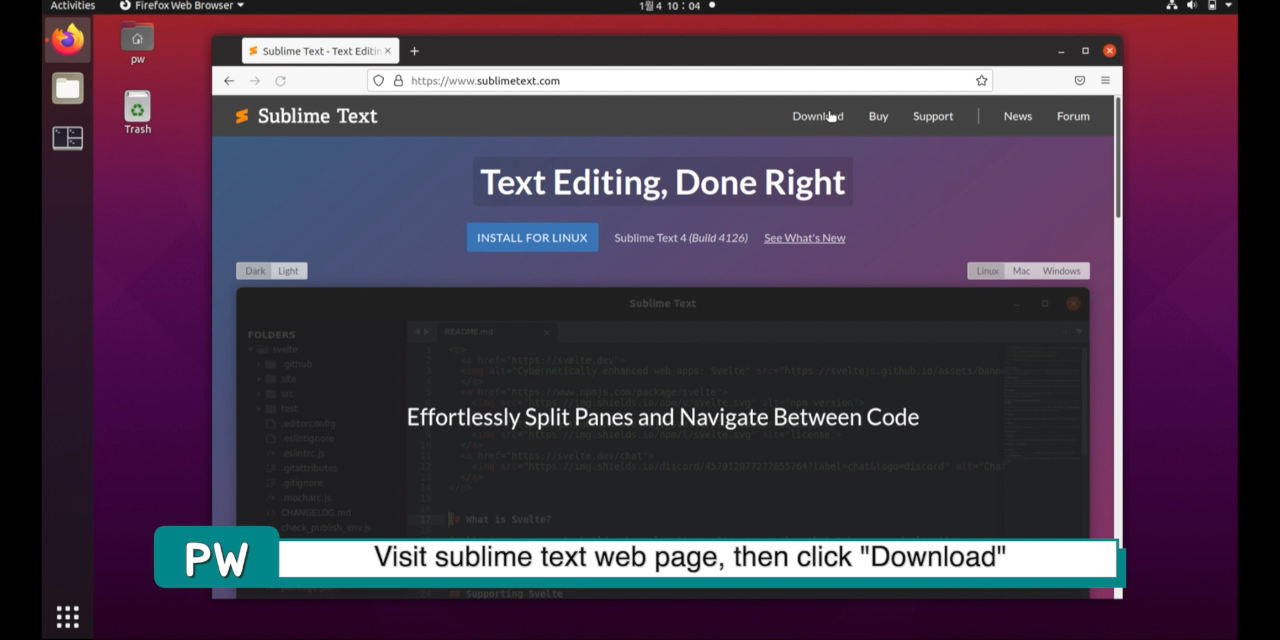Click the tracking protection shield icon
The width and height of the screenshot is (1280, 640).
coord(378,81)
